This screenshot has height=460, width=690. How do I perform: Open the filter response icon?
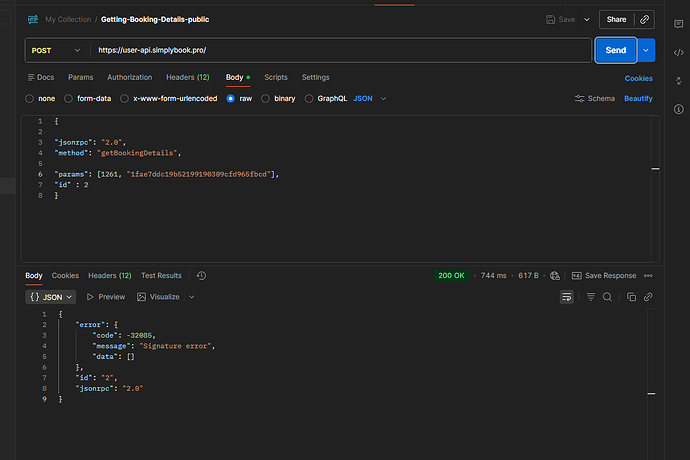coord(590,297)
